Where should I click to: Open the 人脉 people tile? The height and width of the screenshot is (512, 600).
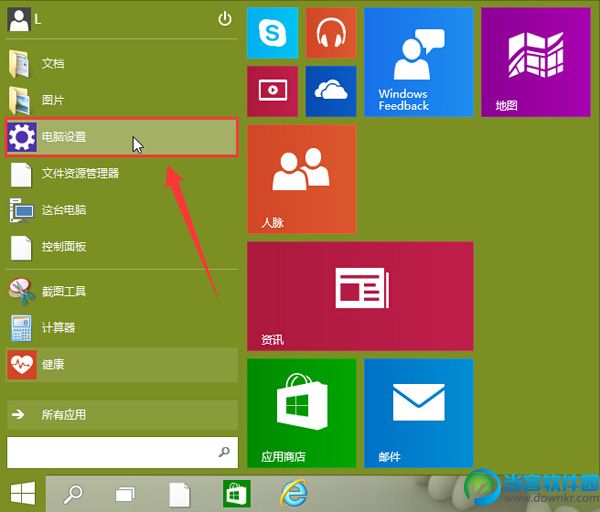pos(302,179)
